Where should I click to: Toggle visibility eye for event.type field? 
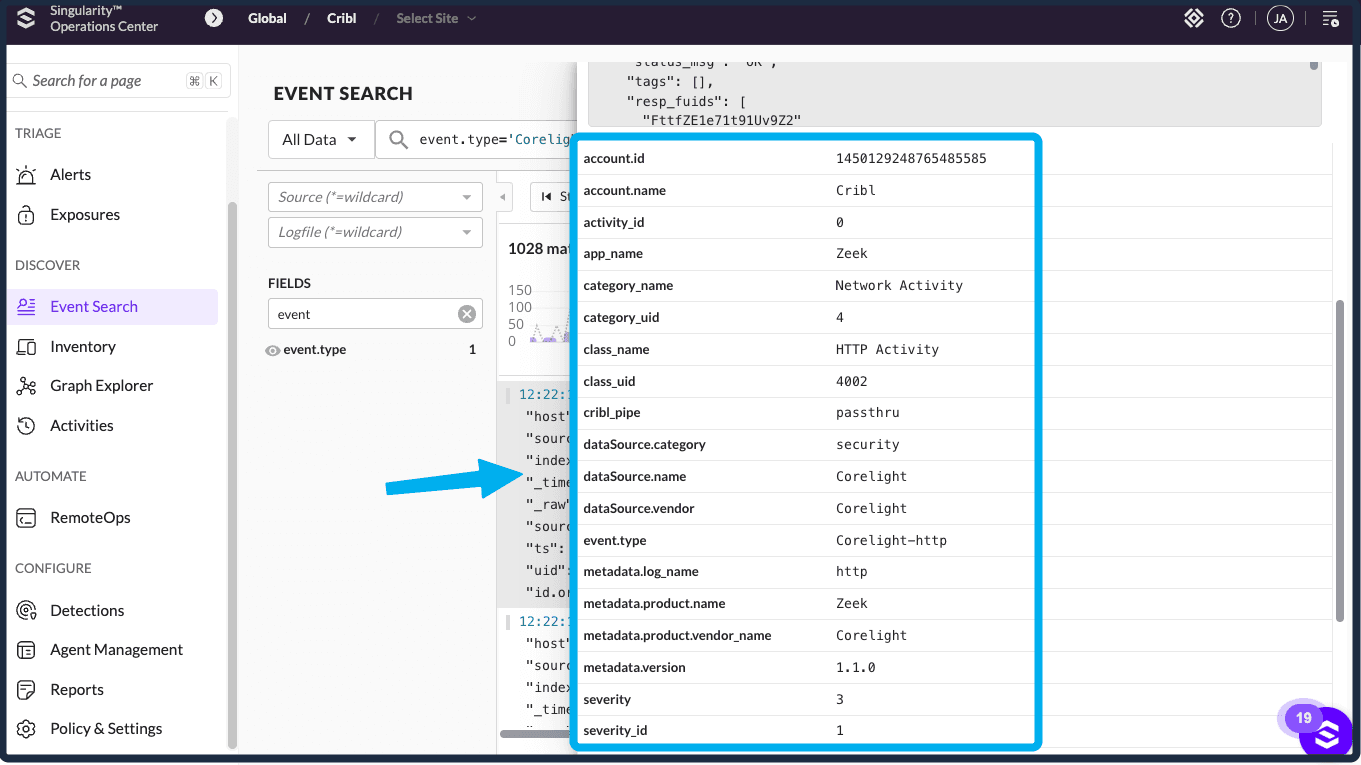click(x=272, y=351)
